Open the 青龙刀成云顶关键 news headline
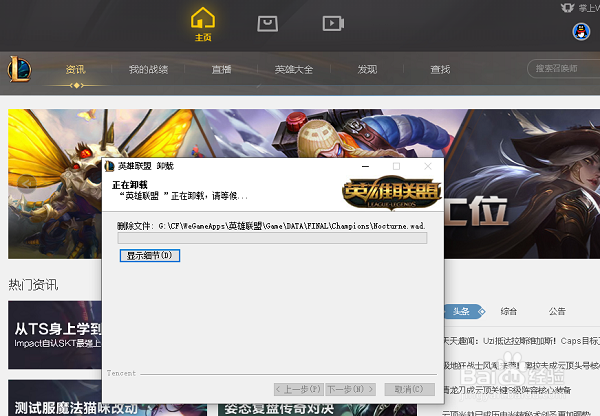This screenshot has height=416, width=600. tap(507, 390)
